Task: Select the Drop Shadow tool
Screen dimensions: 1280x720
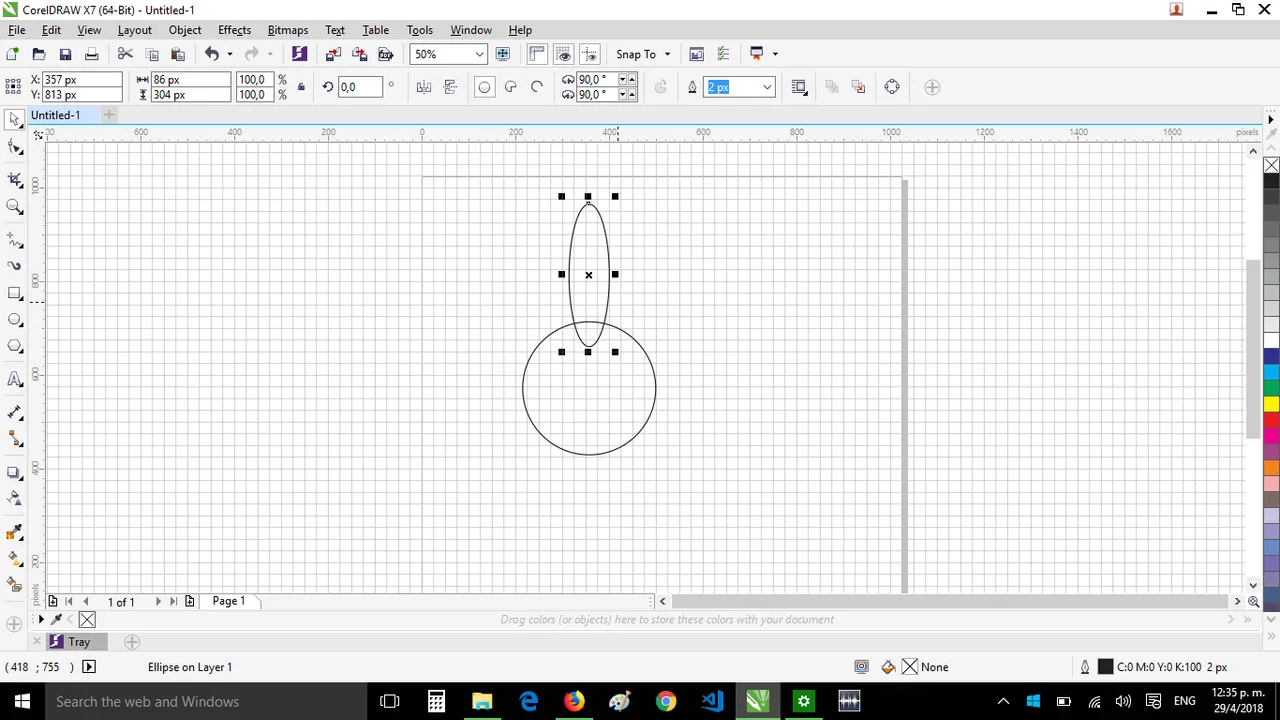Action: click(15, 472)
